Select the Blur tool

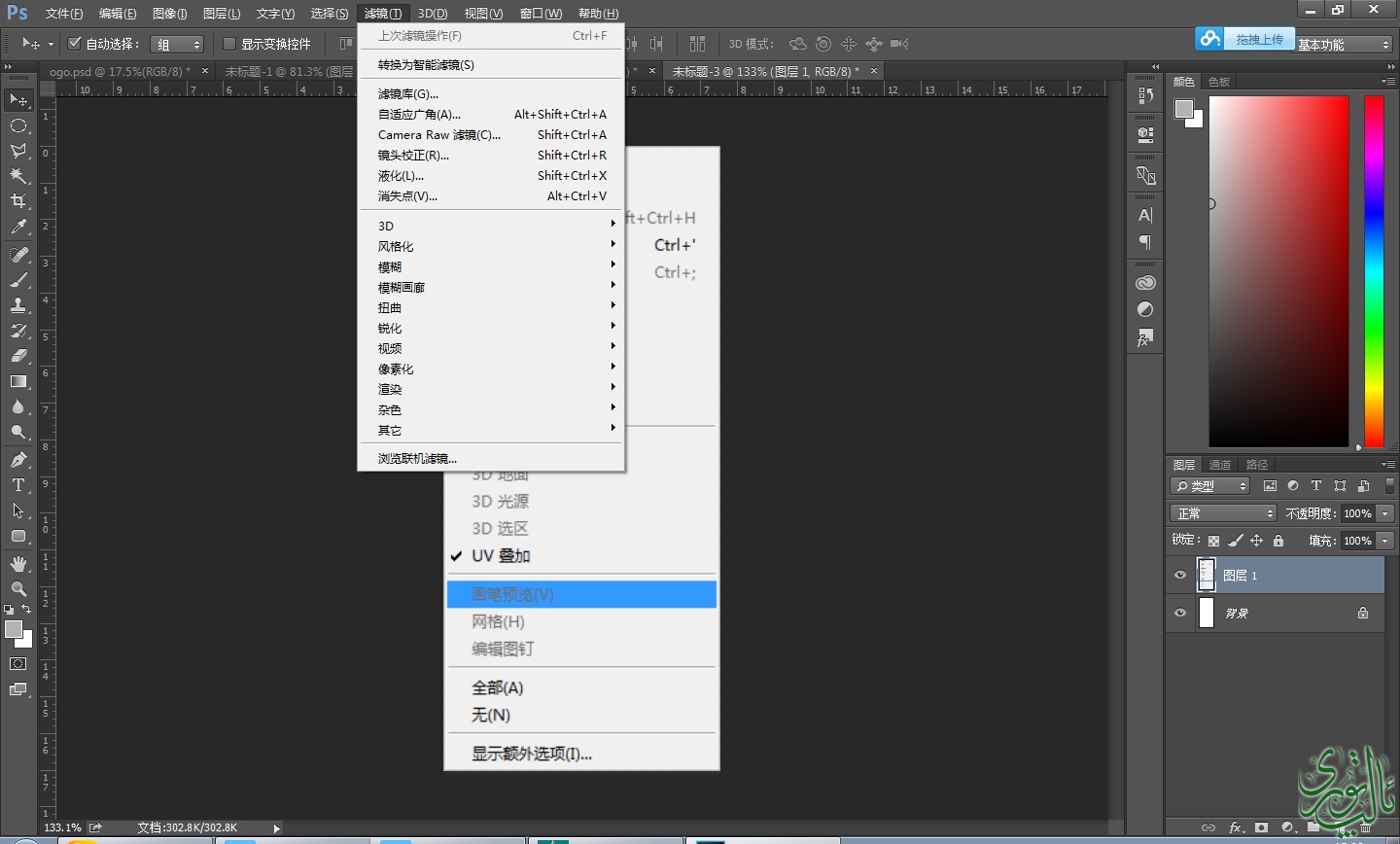coord(18,406)
